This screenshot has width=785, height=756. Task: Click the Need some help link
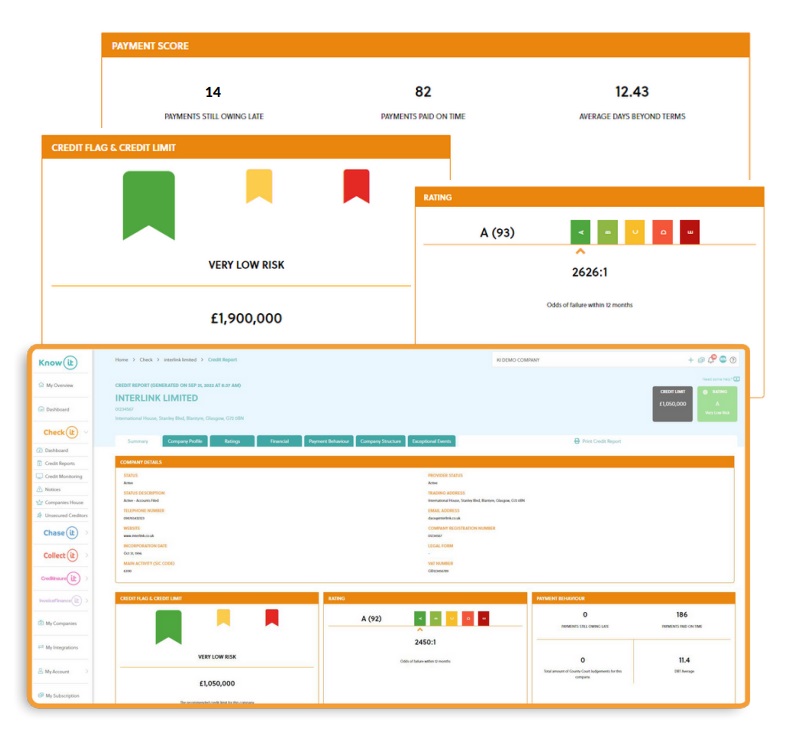pyautogui.click(x=721, y=379)
